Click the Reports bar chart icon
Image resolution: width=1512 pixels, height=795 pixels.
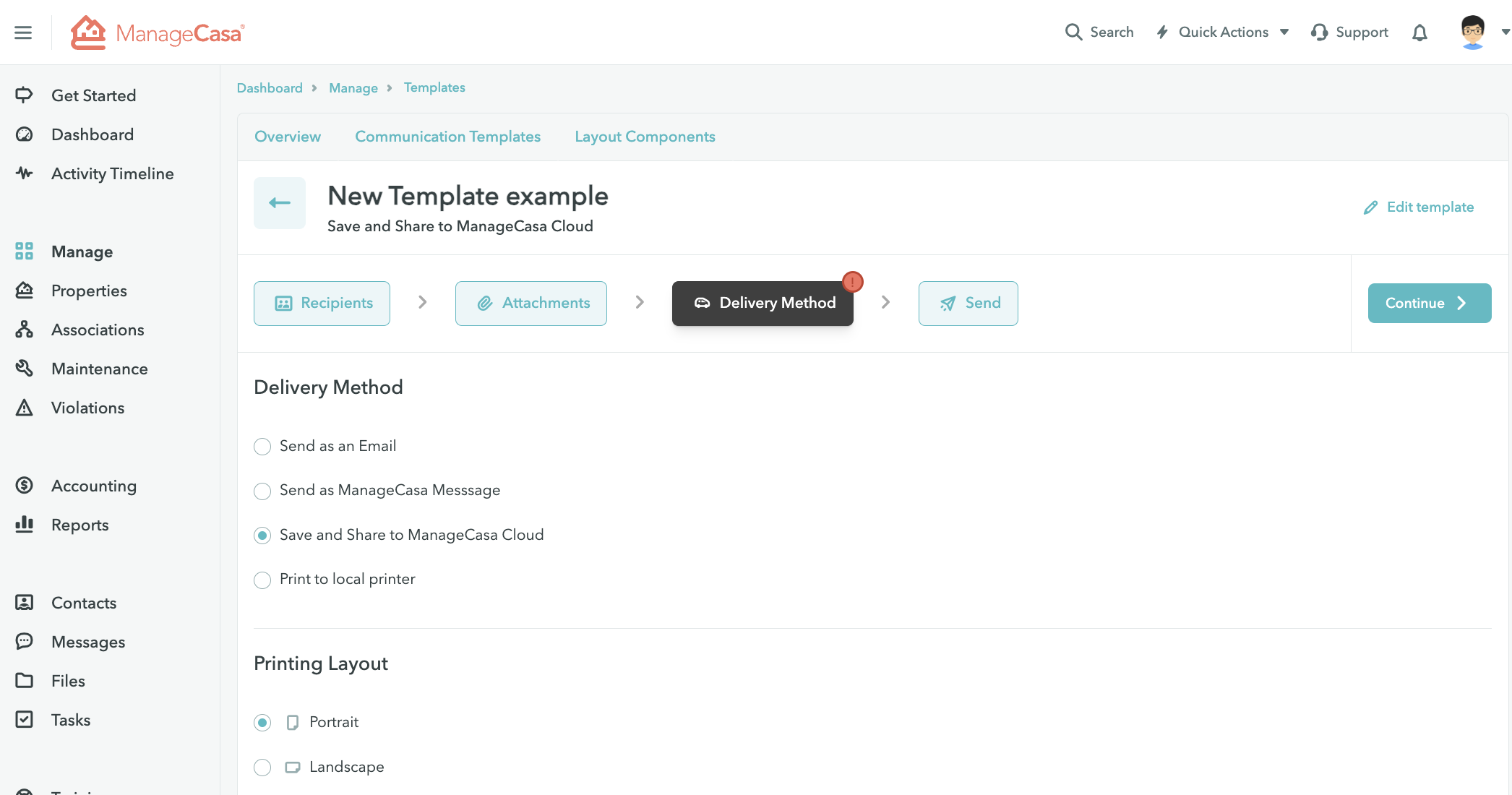[24, 524]
